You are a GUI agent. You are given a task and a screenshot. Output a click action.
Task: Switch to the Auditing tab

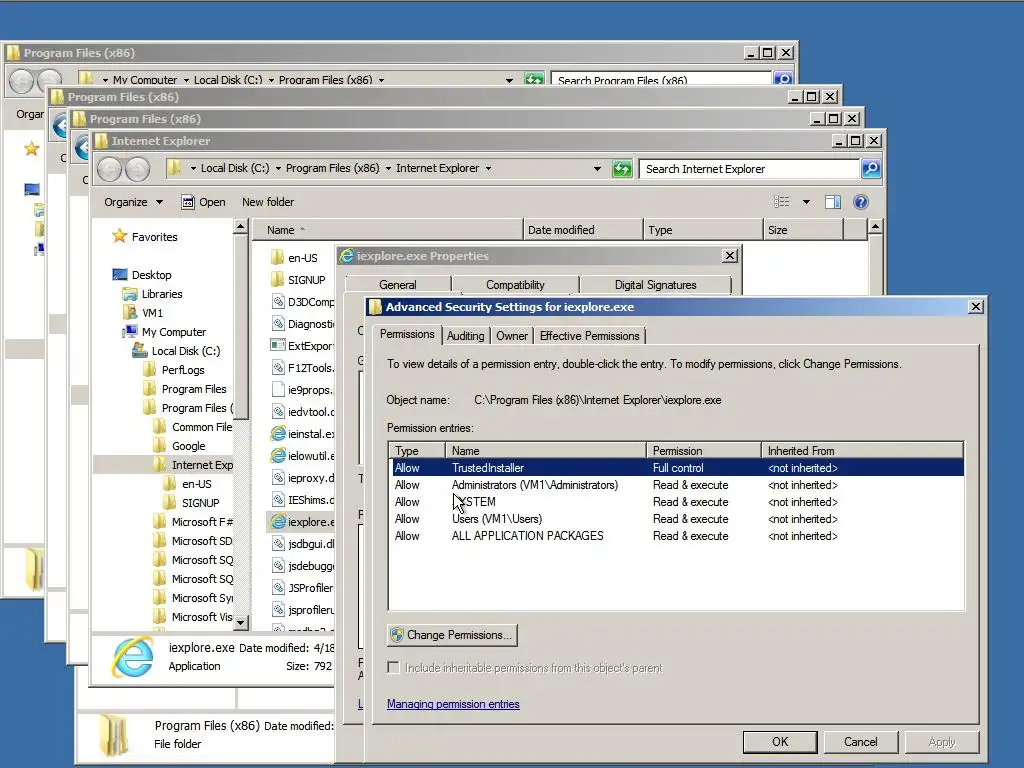[x=466, y=336]
